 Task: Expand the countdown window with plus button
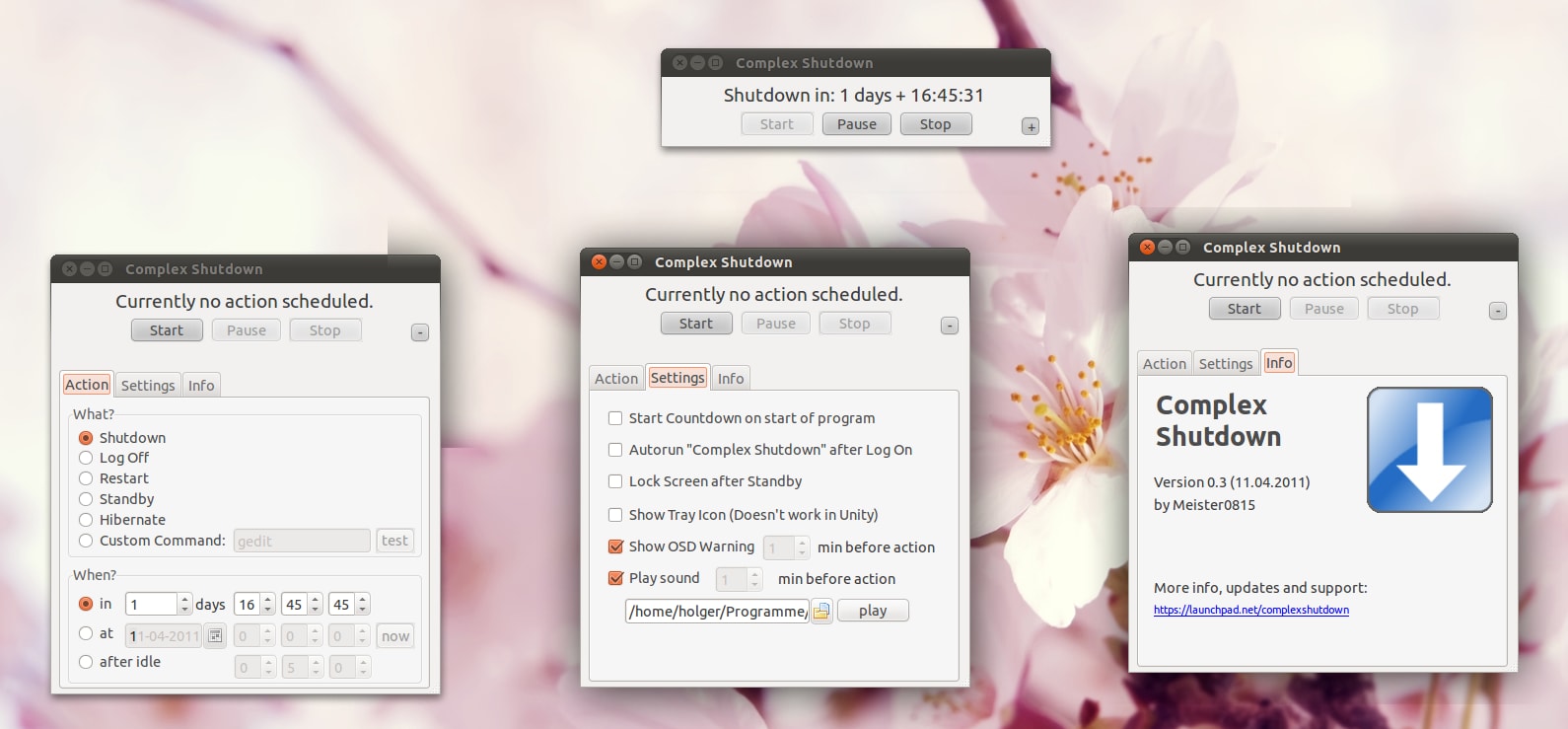pyautogui.click(x=1031, y=127)
